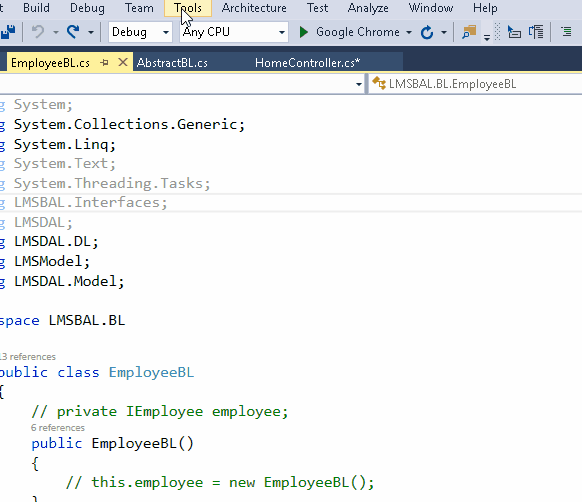This screenshot has width=582, height=502.
Task: Open the refresh options dropdown arrow
Action: pos(444,33)
